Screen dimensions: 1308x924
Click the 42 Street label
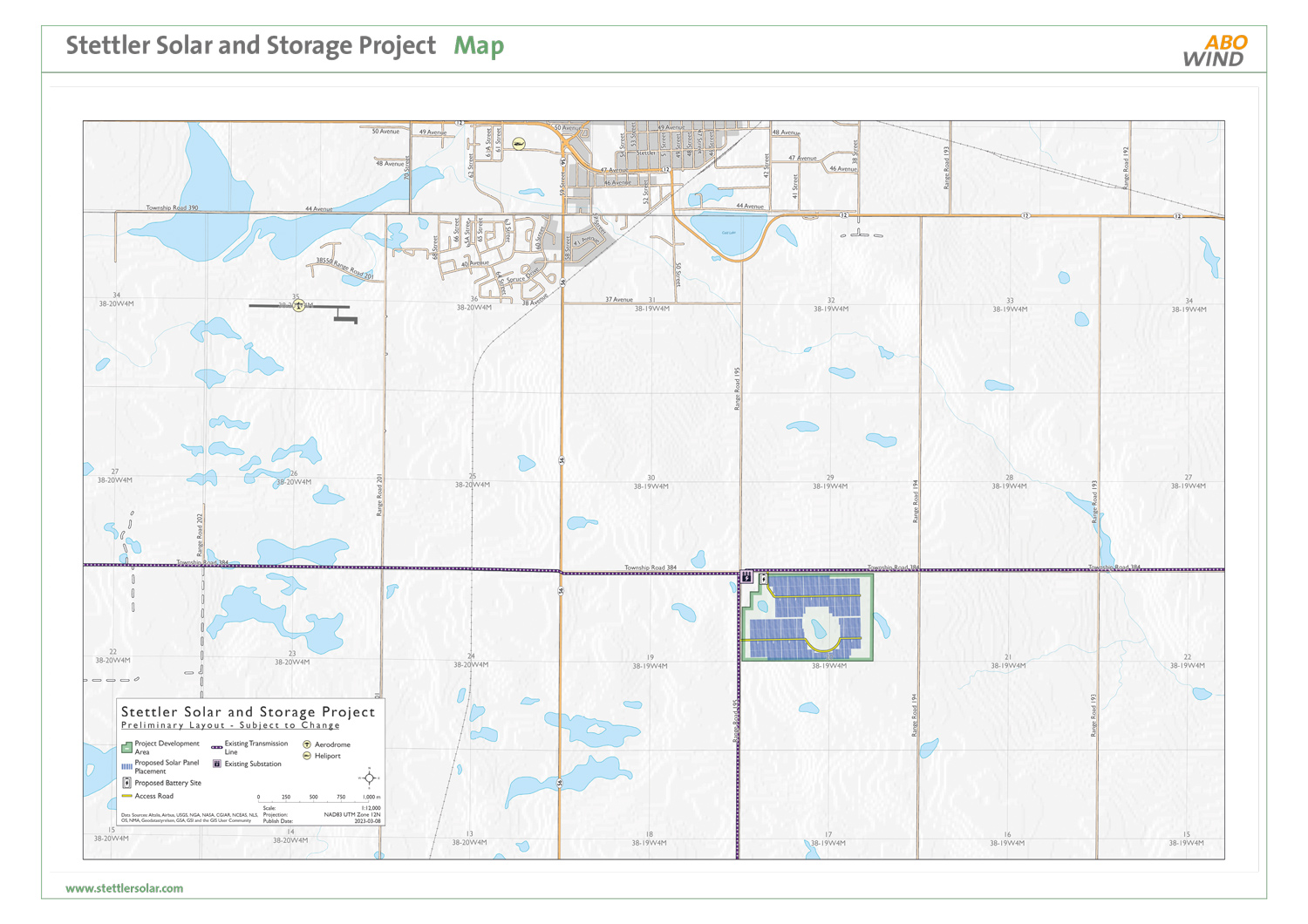pyautogui.click(x=766, y=166)
